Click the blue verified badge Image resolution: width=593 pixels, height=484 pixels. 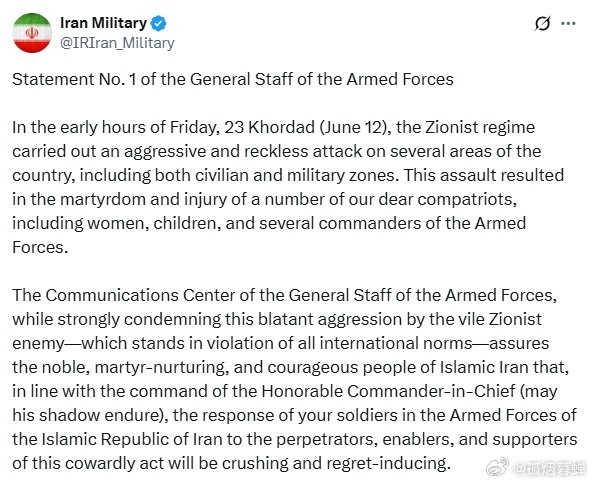(158, 23)
